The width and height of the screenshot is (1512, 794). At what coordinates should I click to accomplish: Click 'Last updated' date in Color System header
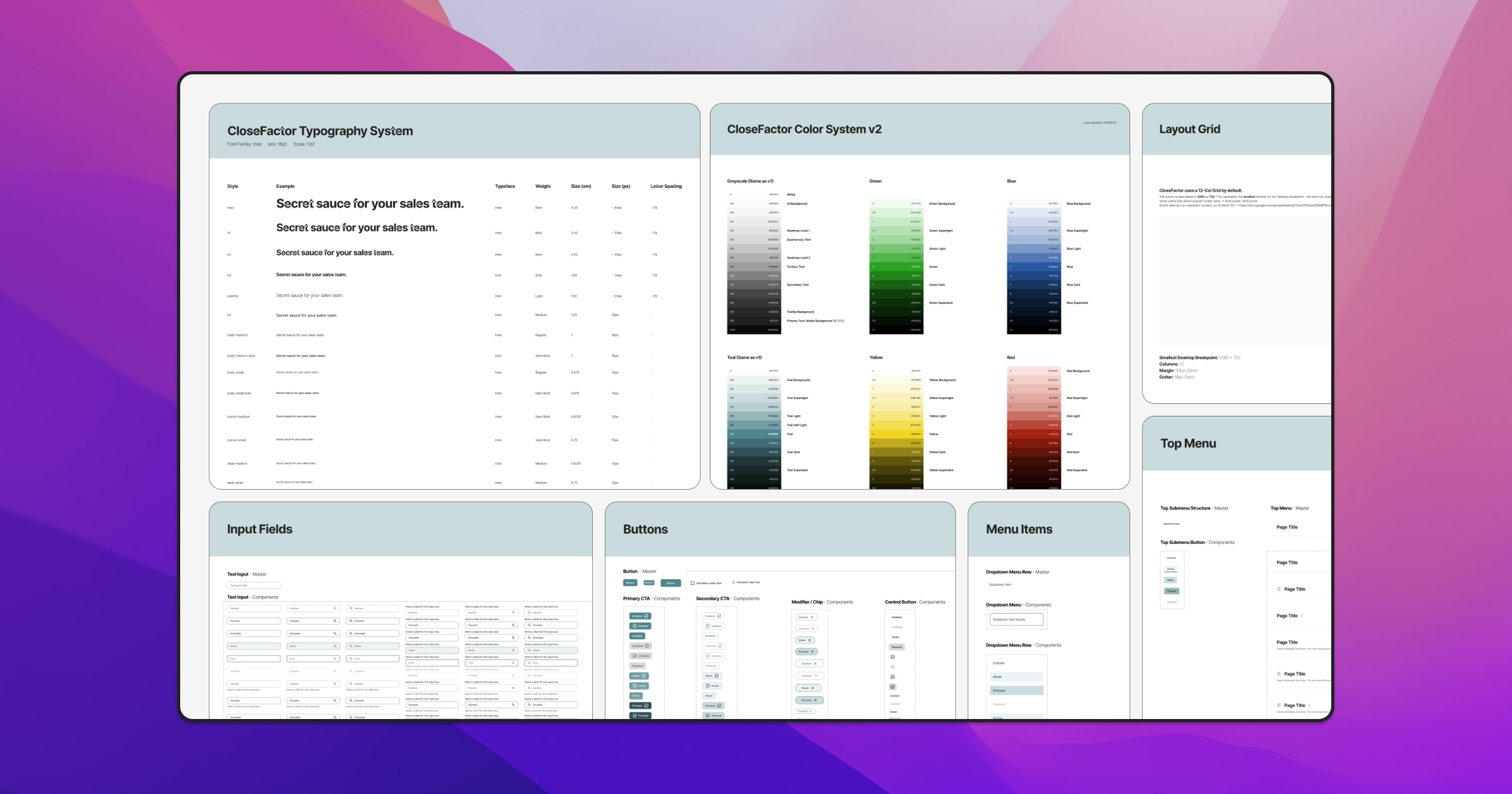click(1100, 123)
